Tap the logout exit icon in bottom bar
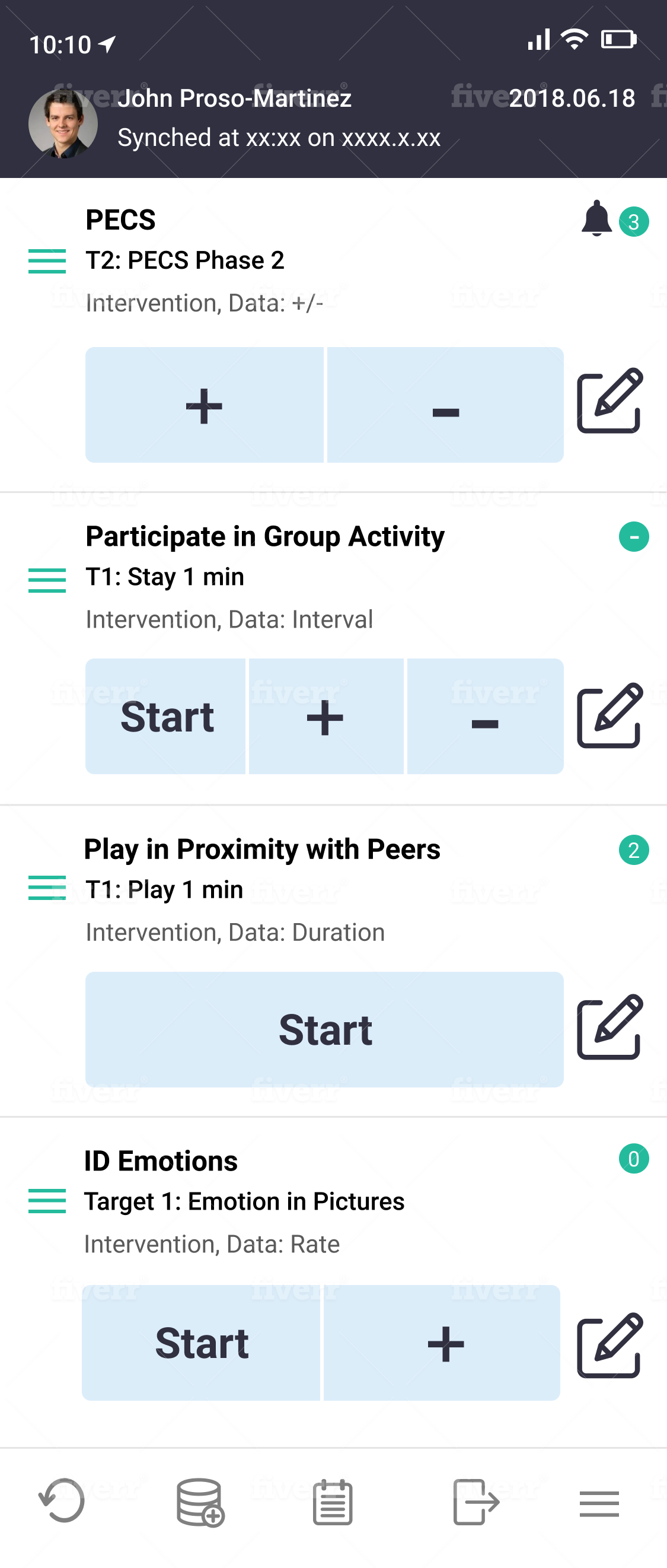 tap(476, 1502)
